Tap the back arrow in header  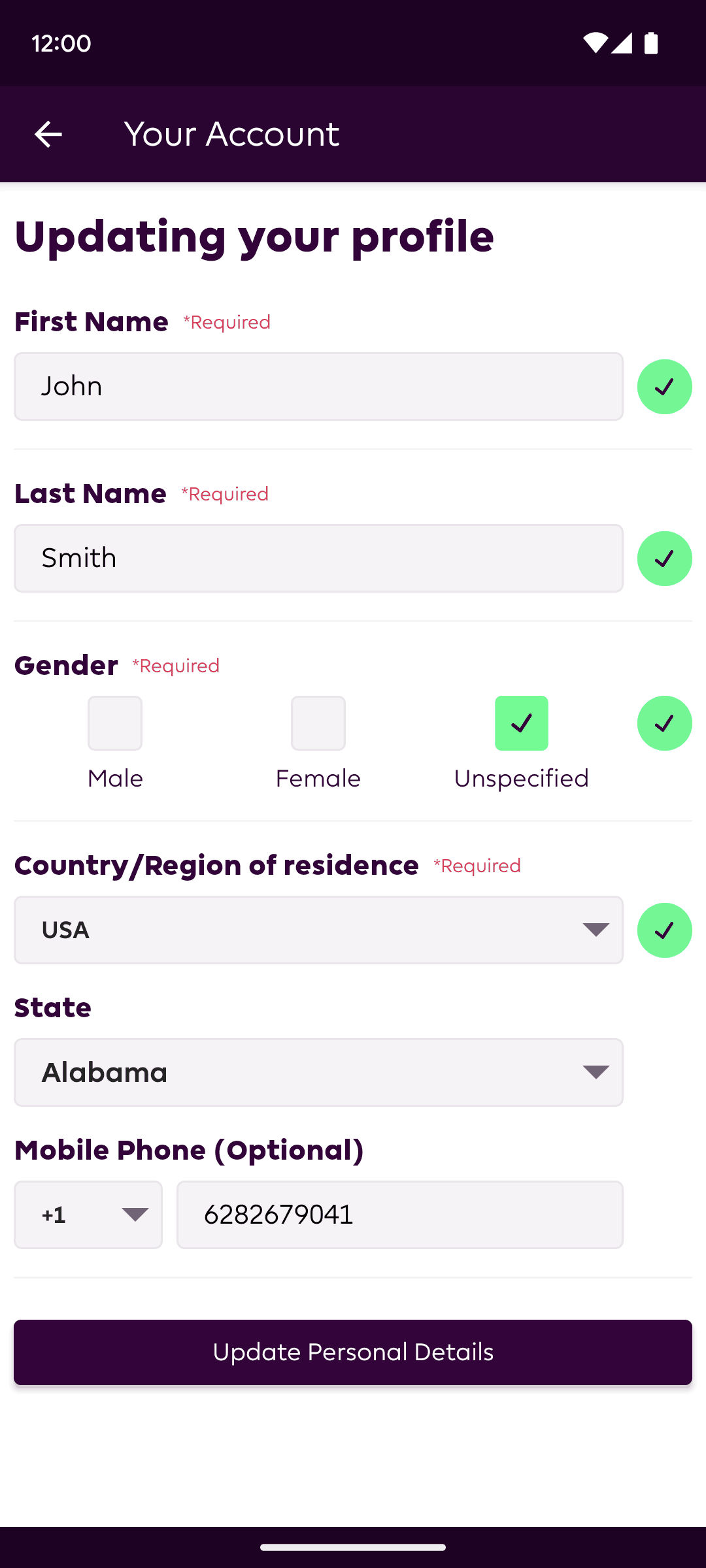48,135
